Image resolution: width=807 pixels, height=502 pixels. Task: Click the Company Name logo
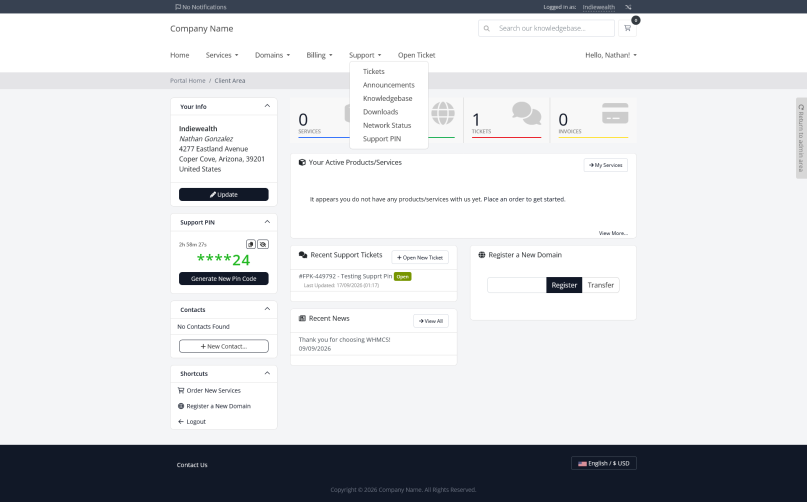[202, 29]
